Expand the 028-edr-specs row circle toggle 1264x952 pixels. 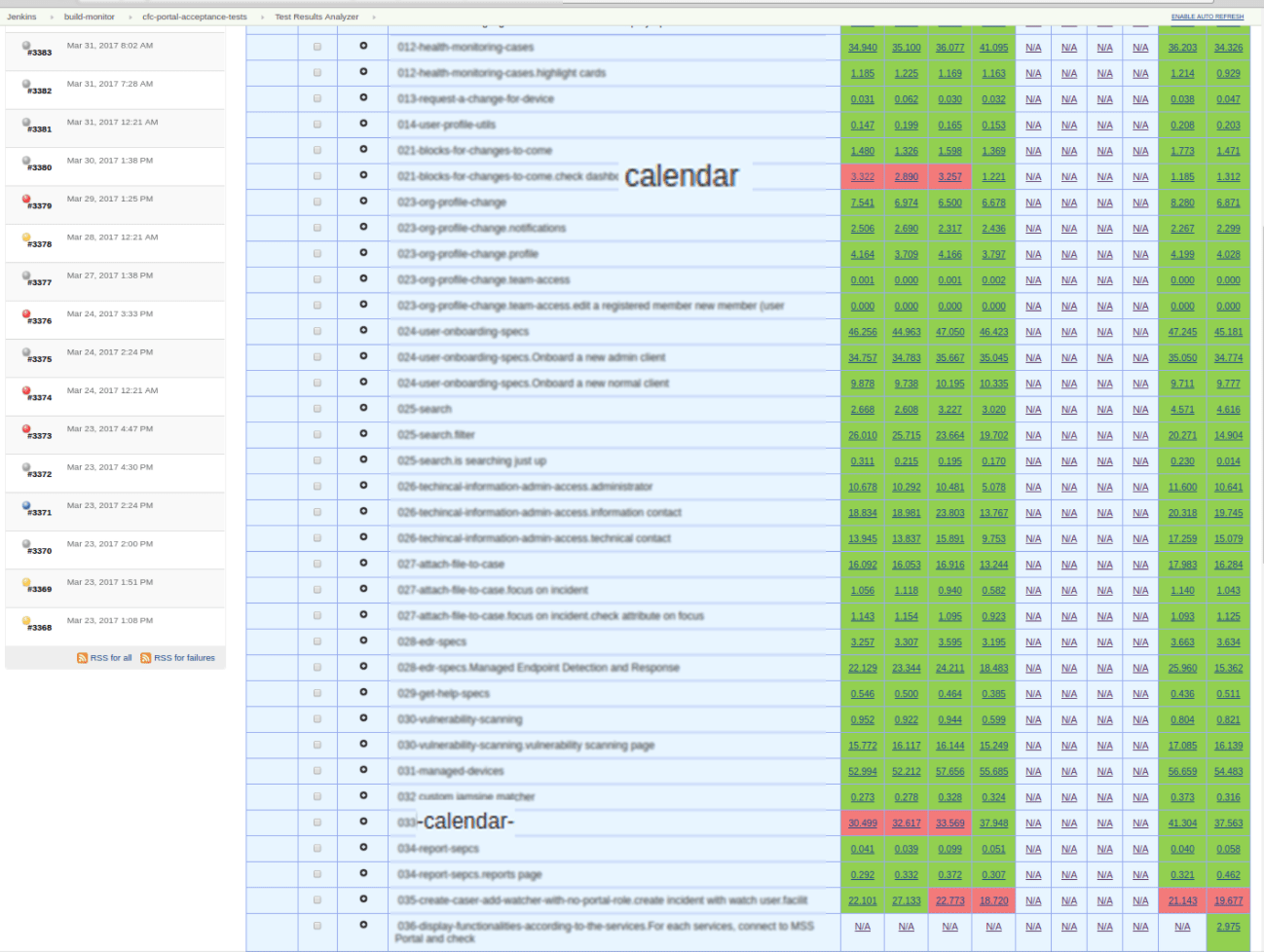coord(363,641)
